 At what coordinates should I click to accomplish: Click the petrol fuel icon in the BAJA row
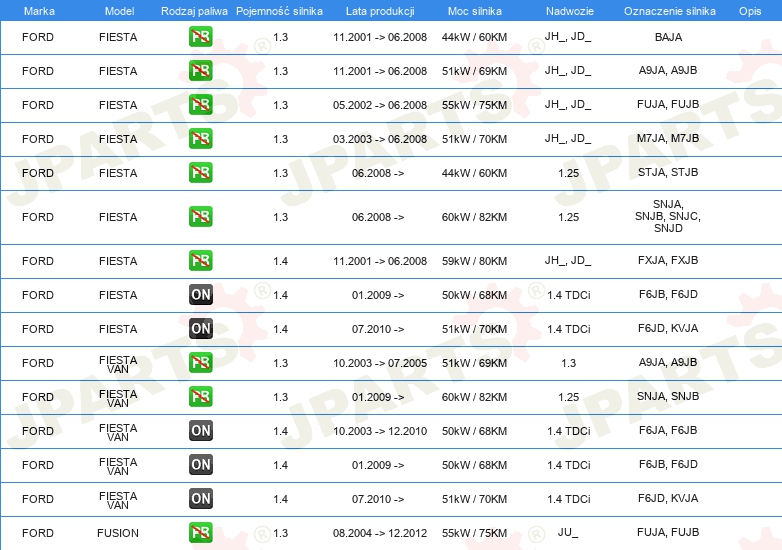200,37
